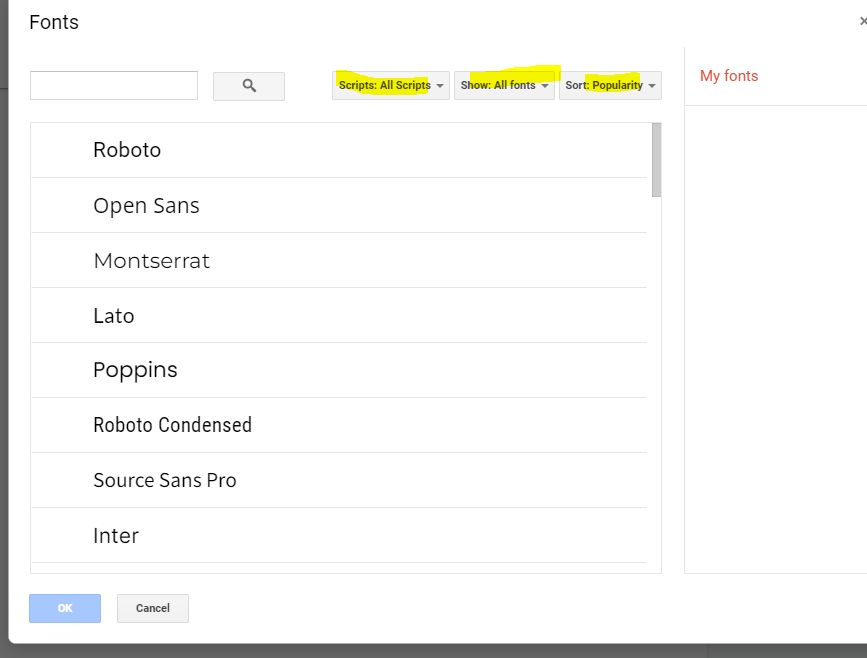Select the Open Sans font
Viewport: 867px width, 658px height.
(339, 205)
